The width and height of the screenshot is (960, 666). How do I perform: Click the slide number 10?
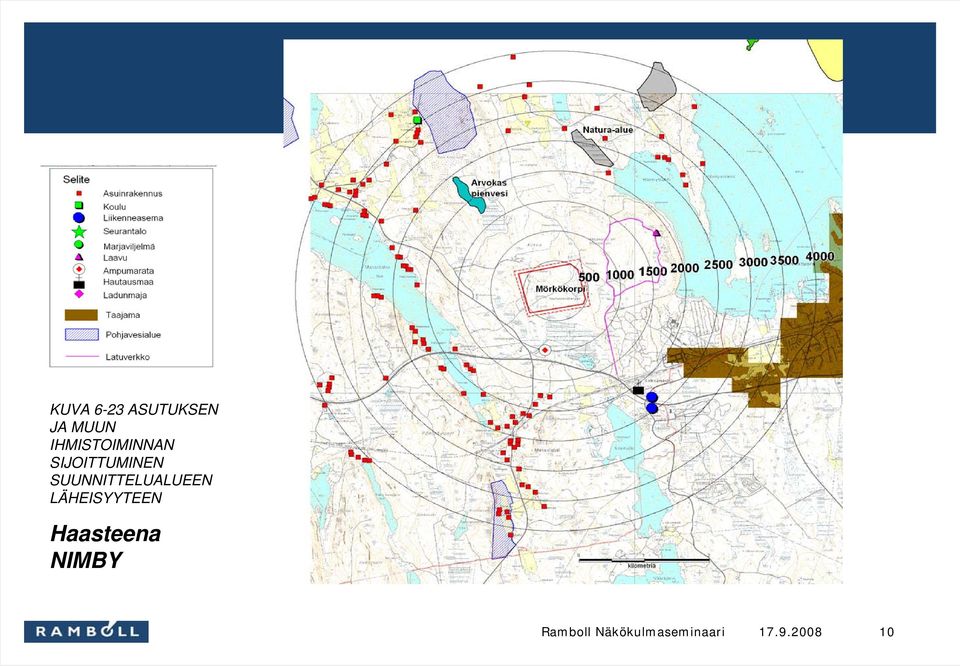[887, 632]
